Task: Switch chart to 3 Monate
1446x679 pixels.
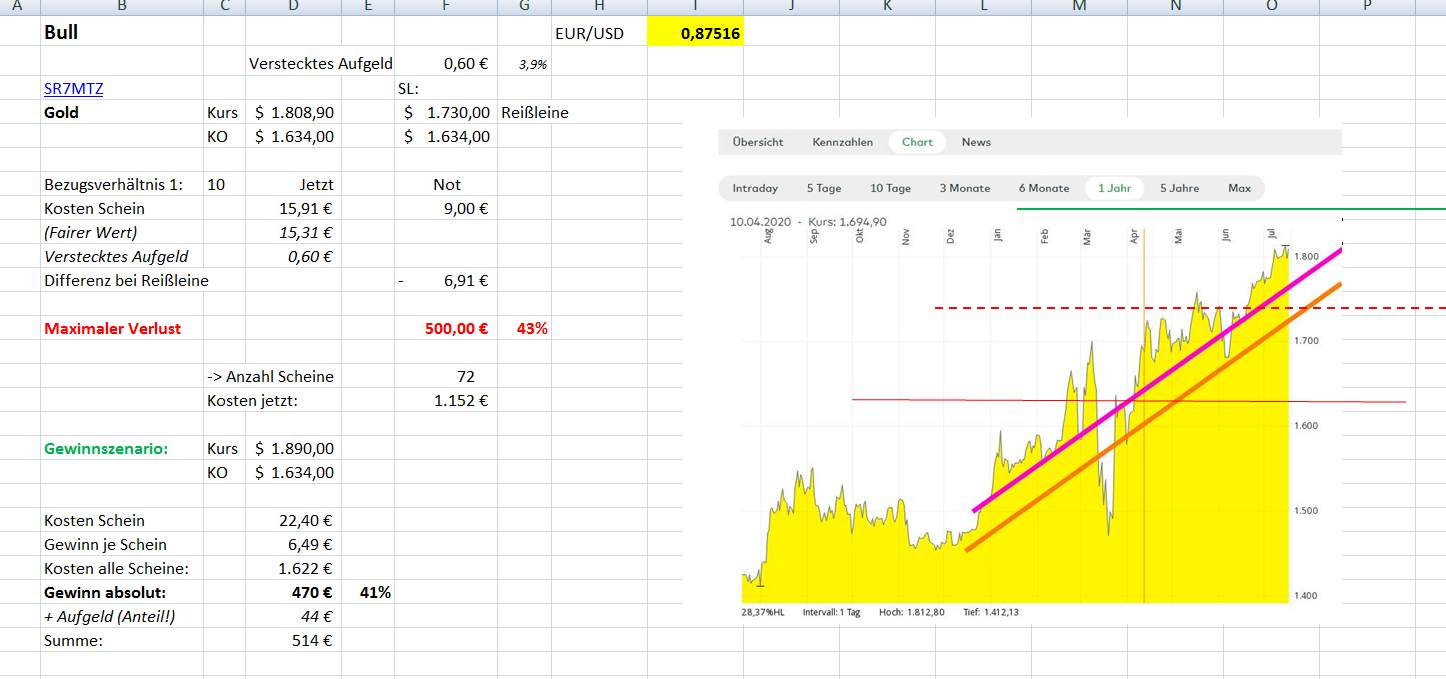Action: click(964, 188)
